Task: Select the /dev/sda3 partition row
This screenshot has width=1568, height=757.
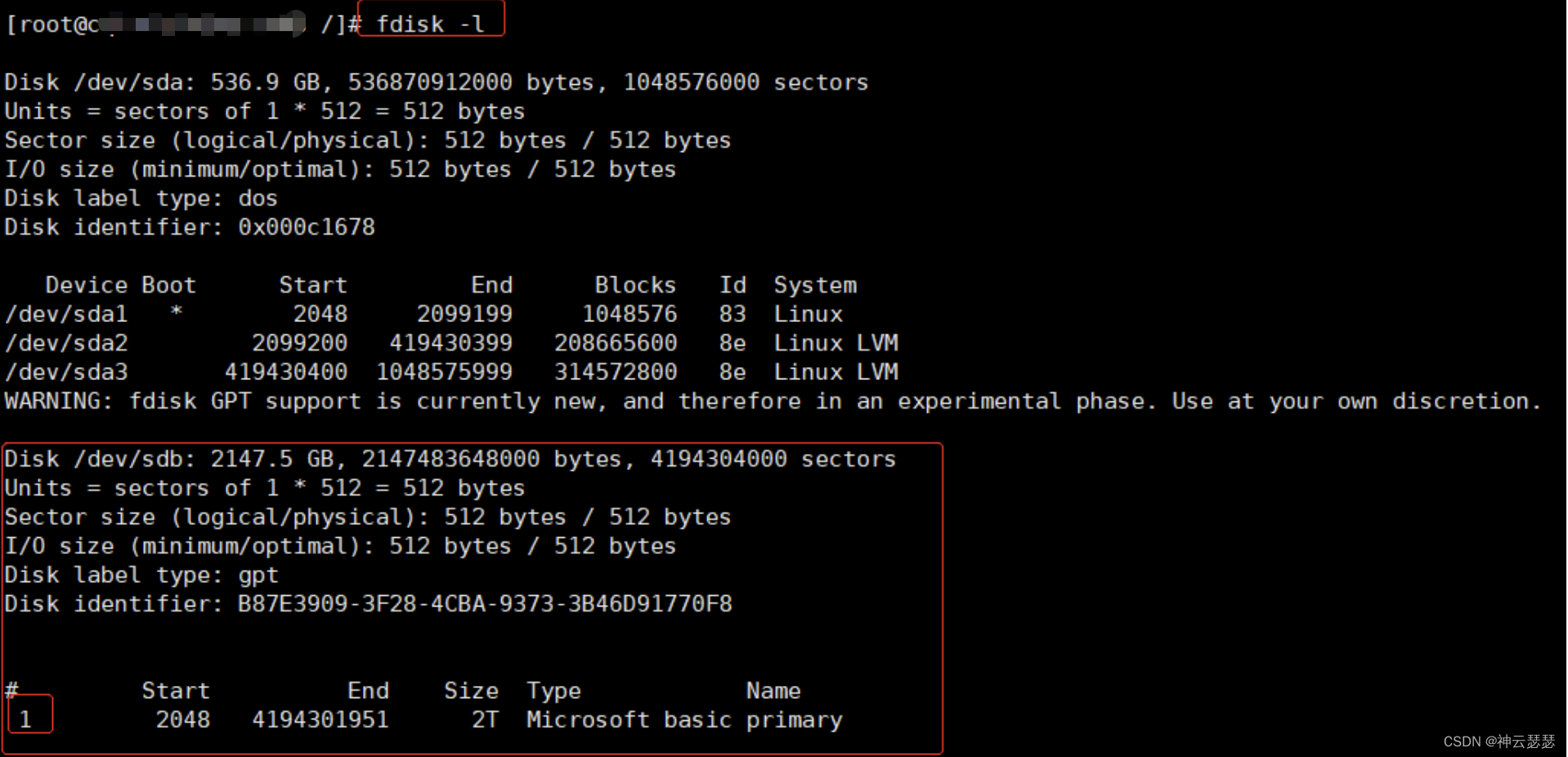Action: [65, 372]
